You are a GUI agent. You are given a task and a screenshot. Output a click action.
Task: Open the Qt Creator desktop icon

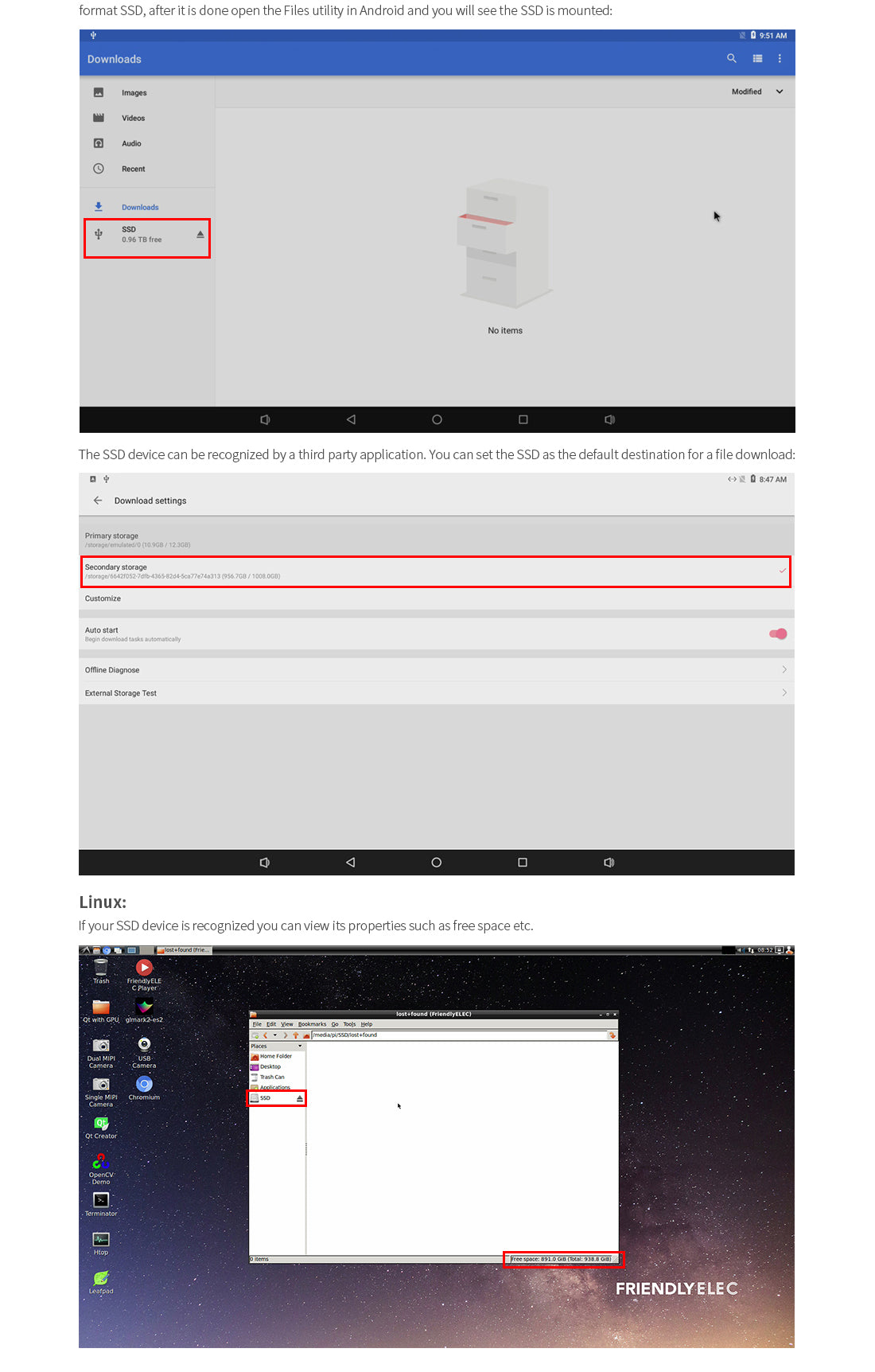click(x=101, y=1126)
